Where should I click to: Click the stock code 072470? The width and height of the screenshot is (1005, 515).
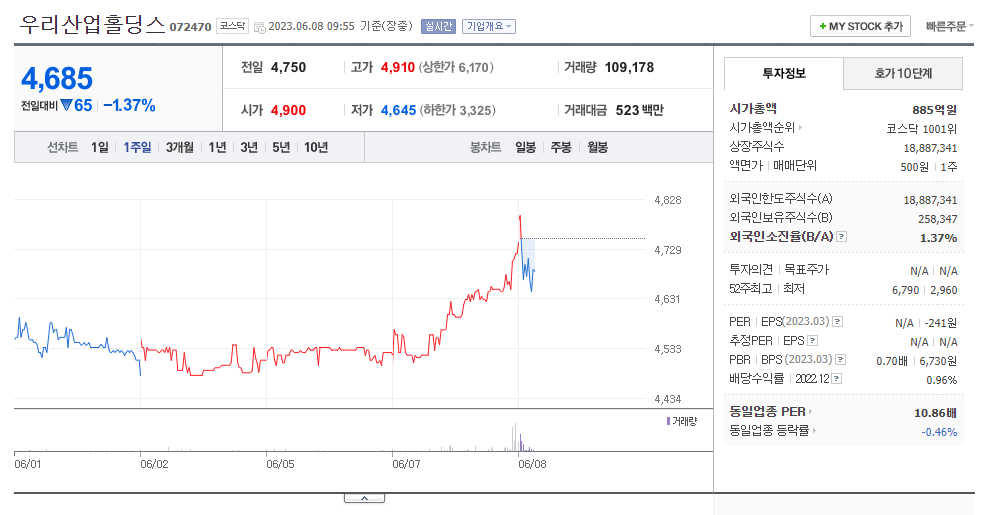click(190, 27)
